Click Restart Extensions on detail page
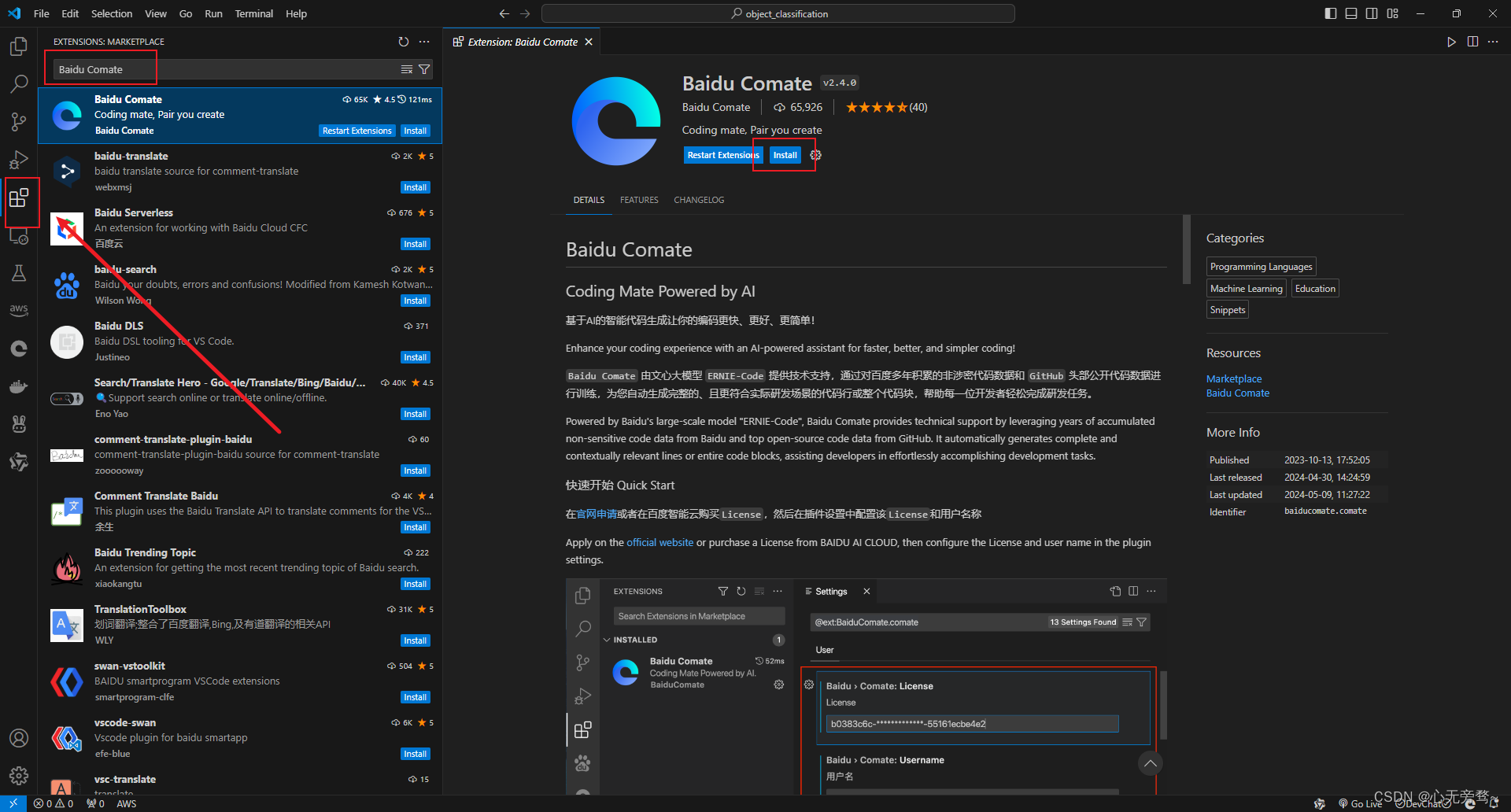This screenshot has height=812, width=1511. (x=722, y=155)
